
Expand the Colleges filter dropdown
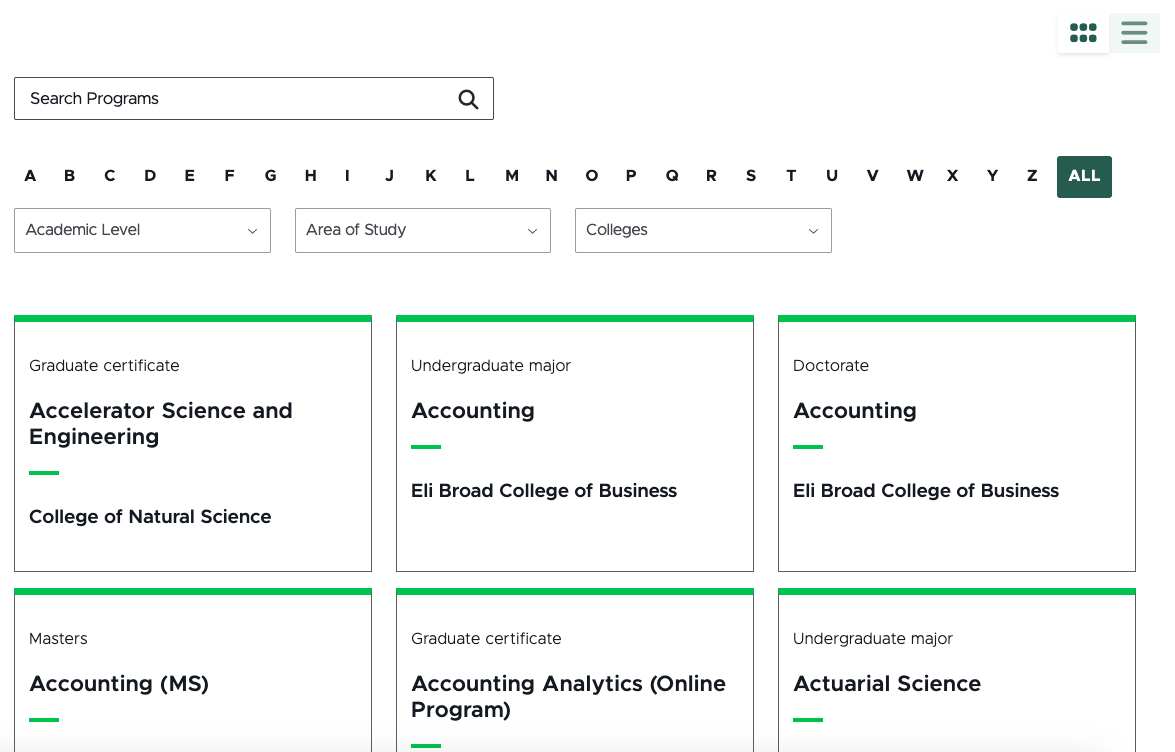pos(702,230)
